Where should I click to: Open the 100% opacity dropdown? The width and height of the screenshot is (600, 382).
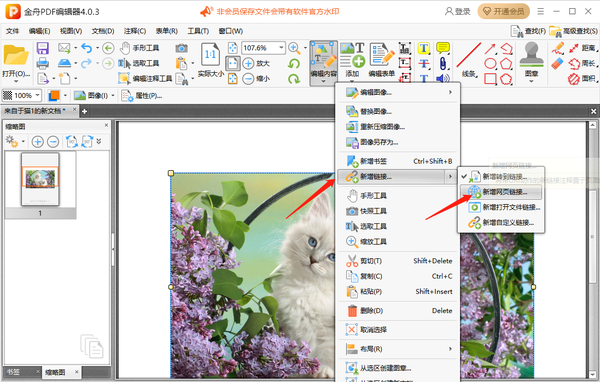tap(38, 95)
